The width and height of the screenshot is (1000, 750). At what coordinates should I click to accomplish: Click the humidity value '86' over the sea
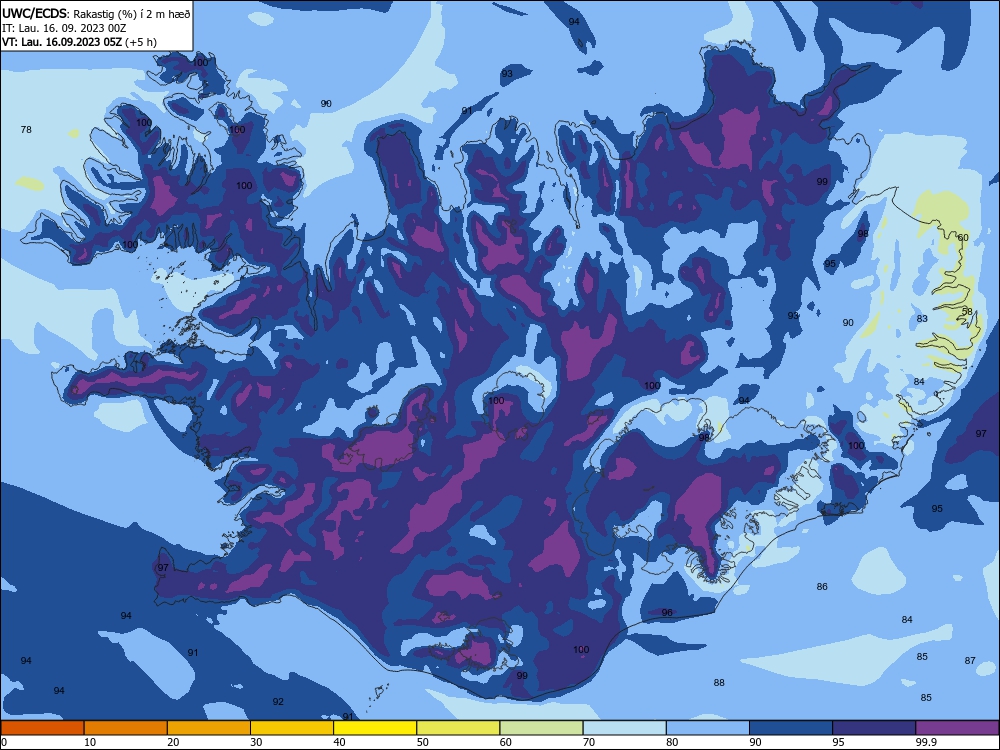click(x=822, y=586)
